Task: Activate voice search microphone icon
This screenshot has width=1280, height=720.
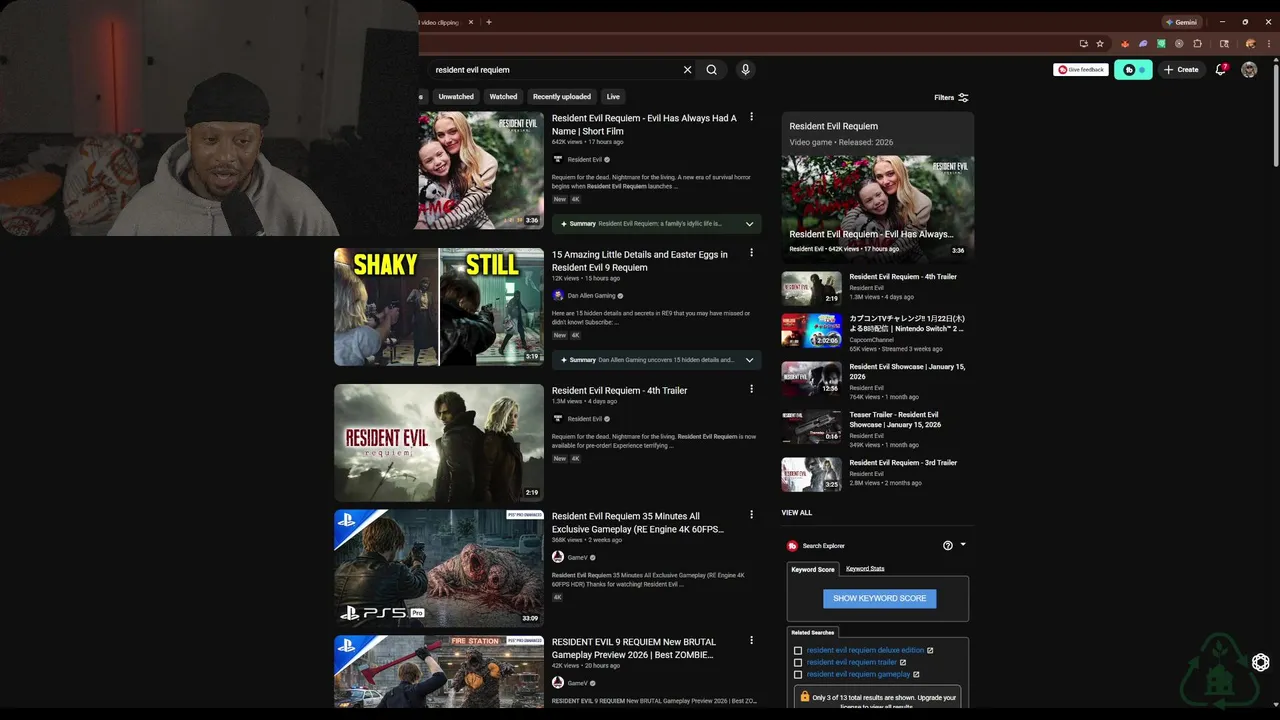Action: click(x=745, y=70)
